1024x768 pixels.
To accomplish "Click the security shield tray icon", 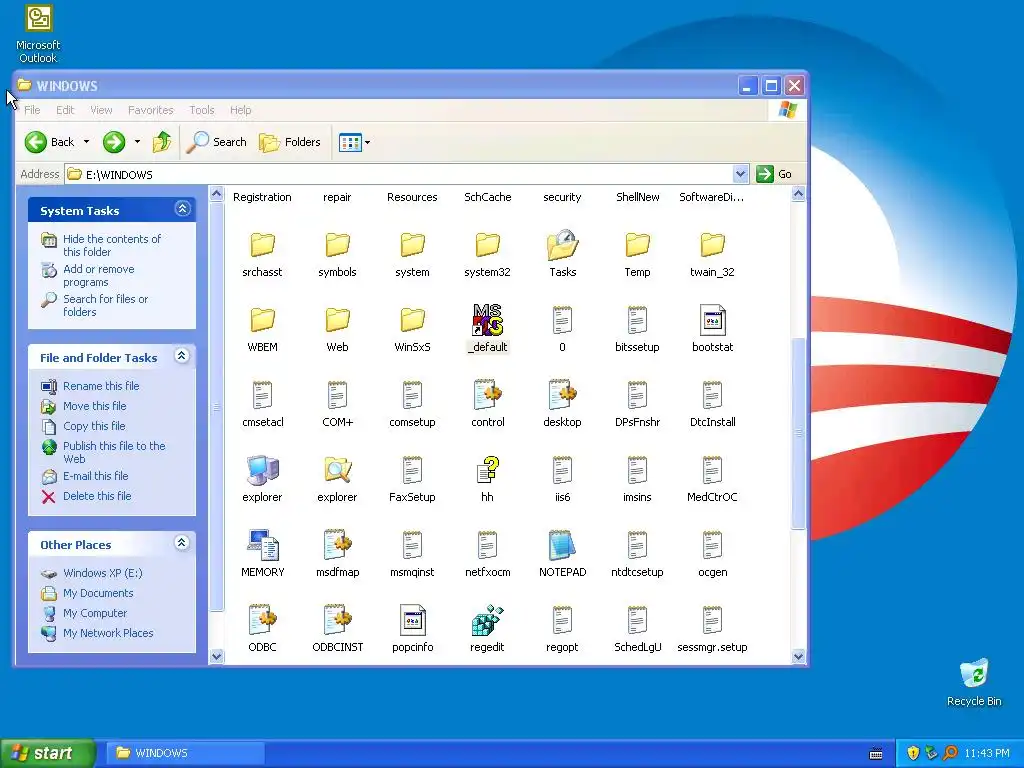I will pyautogui.click(x=913, y=753).
